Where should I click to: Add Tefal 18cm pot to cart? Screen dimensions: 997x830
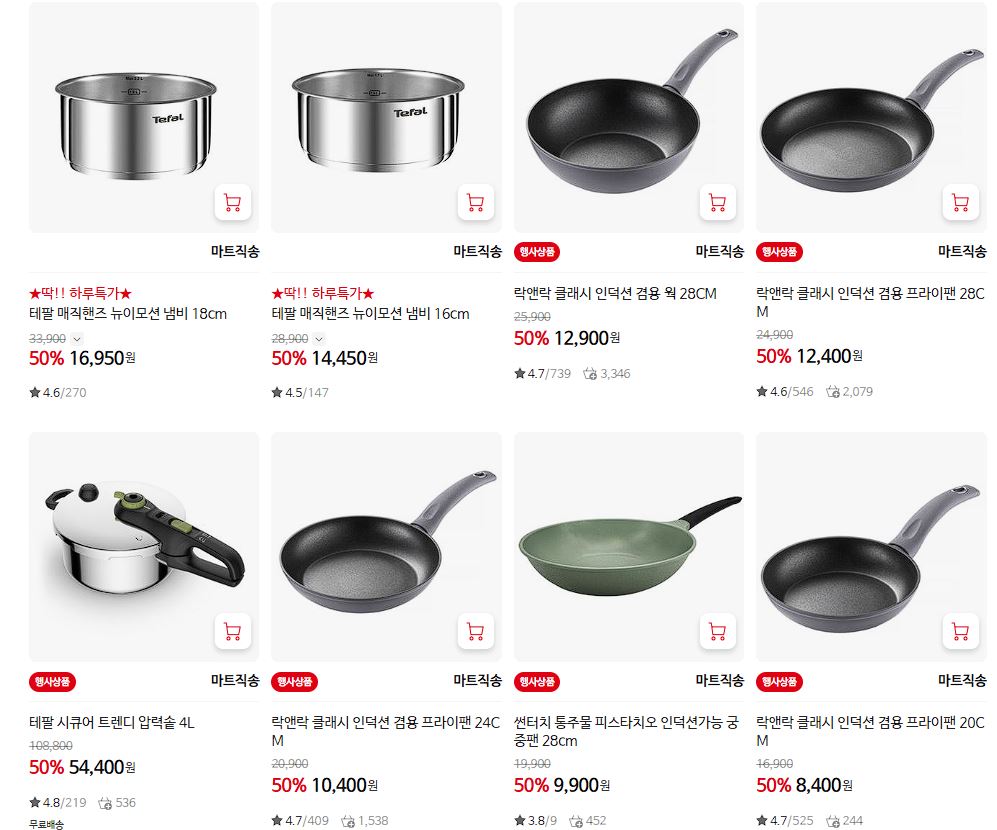coord(233,202)
